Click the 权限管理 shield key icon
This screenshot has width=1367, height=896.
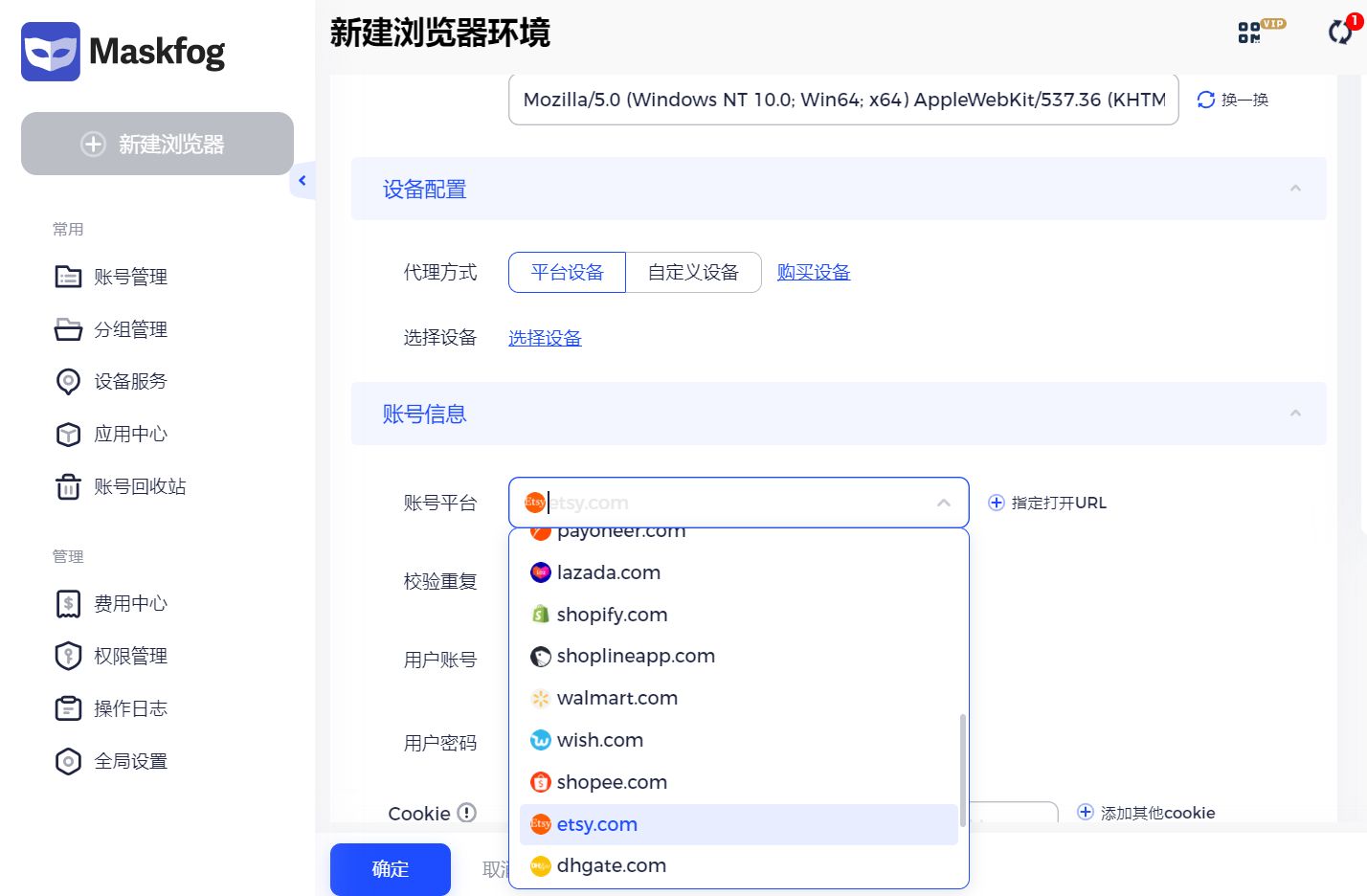[68, 656]
